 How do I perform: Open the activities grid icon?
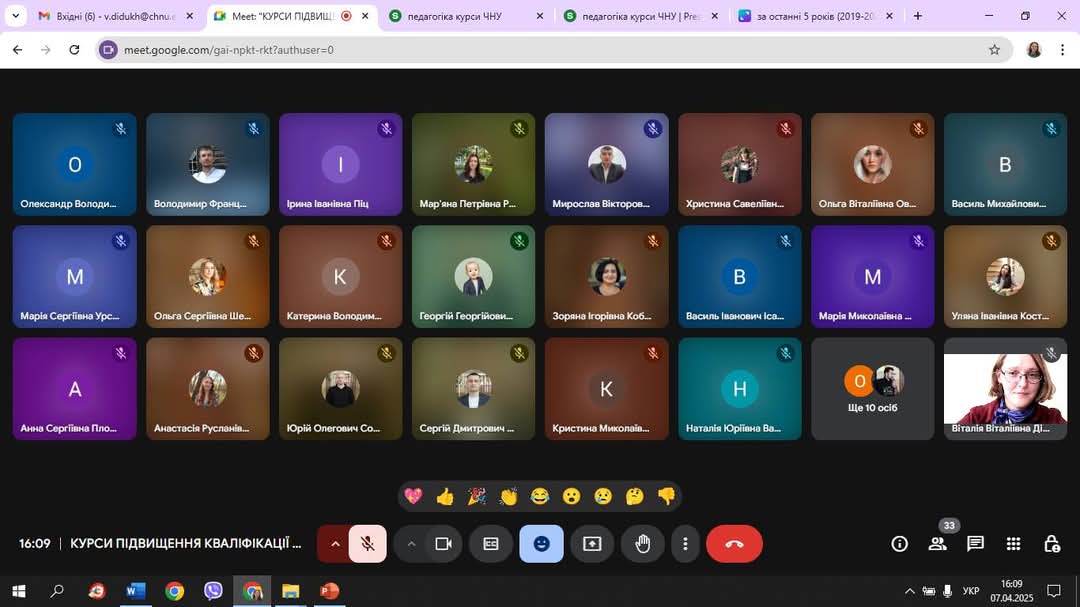1013,544
